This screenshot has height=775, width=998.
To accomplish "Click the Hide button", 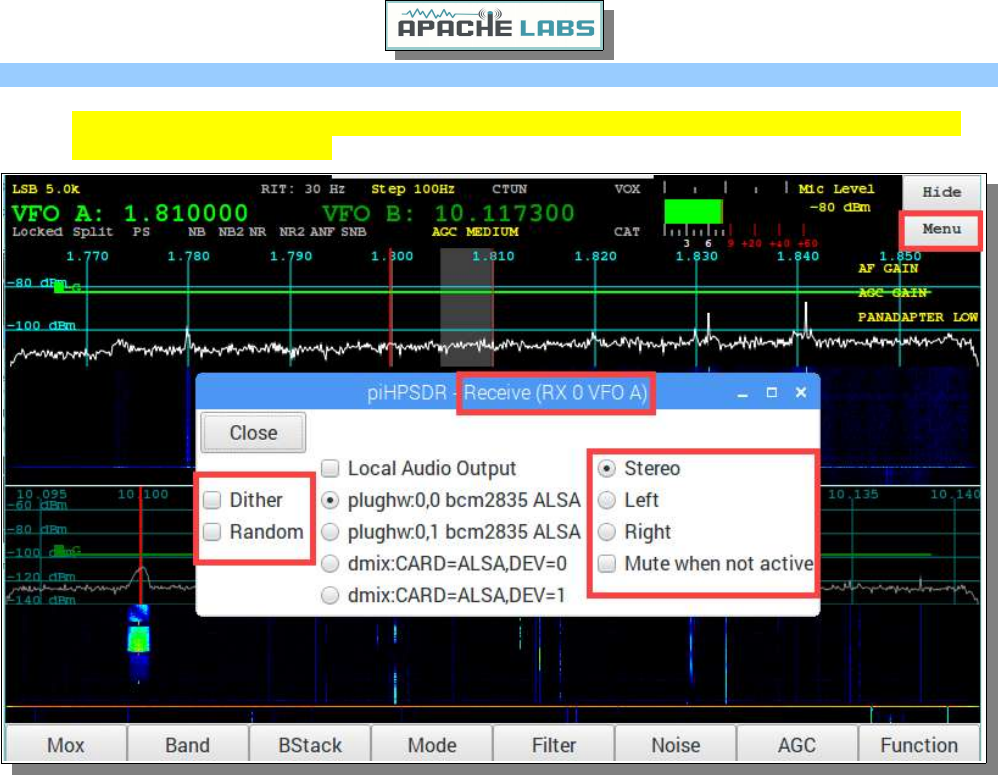I will (941, 192).
